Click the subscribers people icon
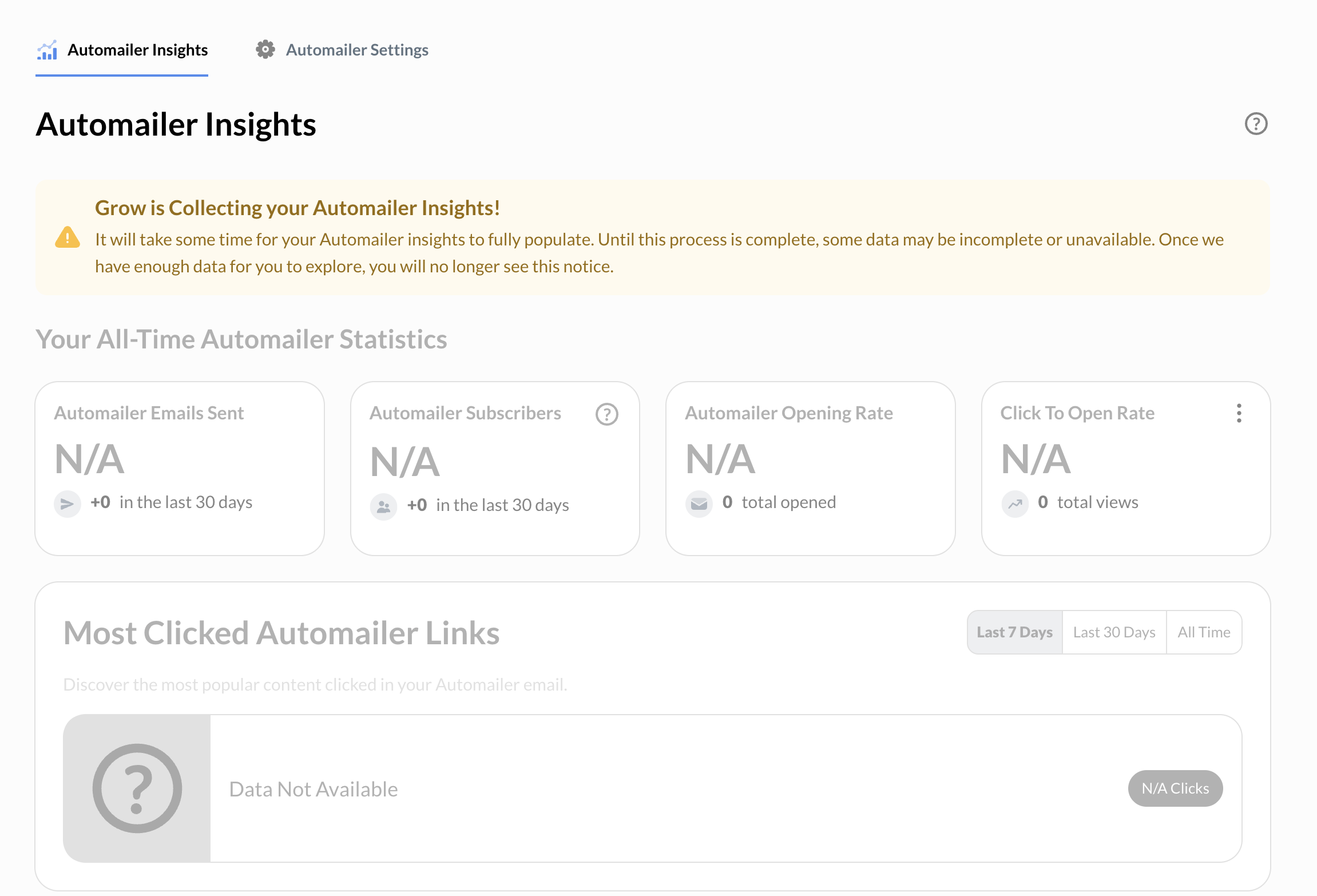 [x=383, y=506]
